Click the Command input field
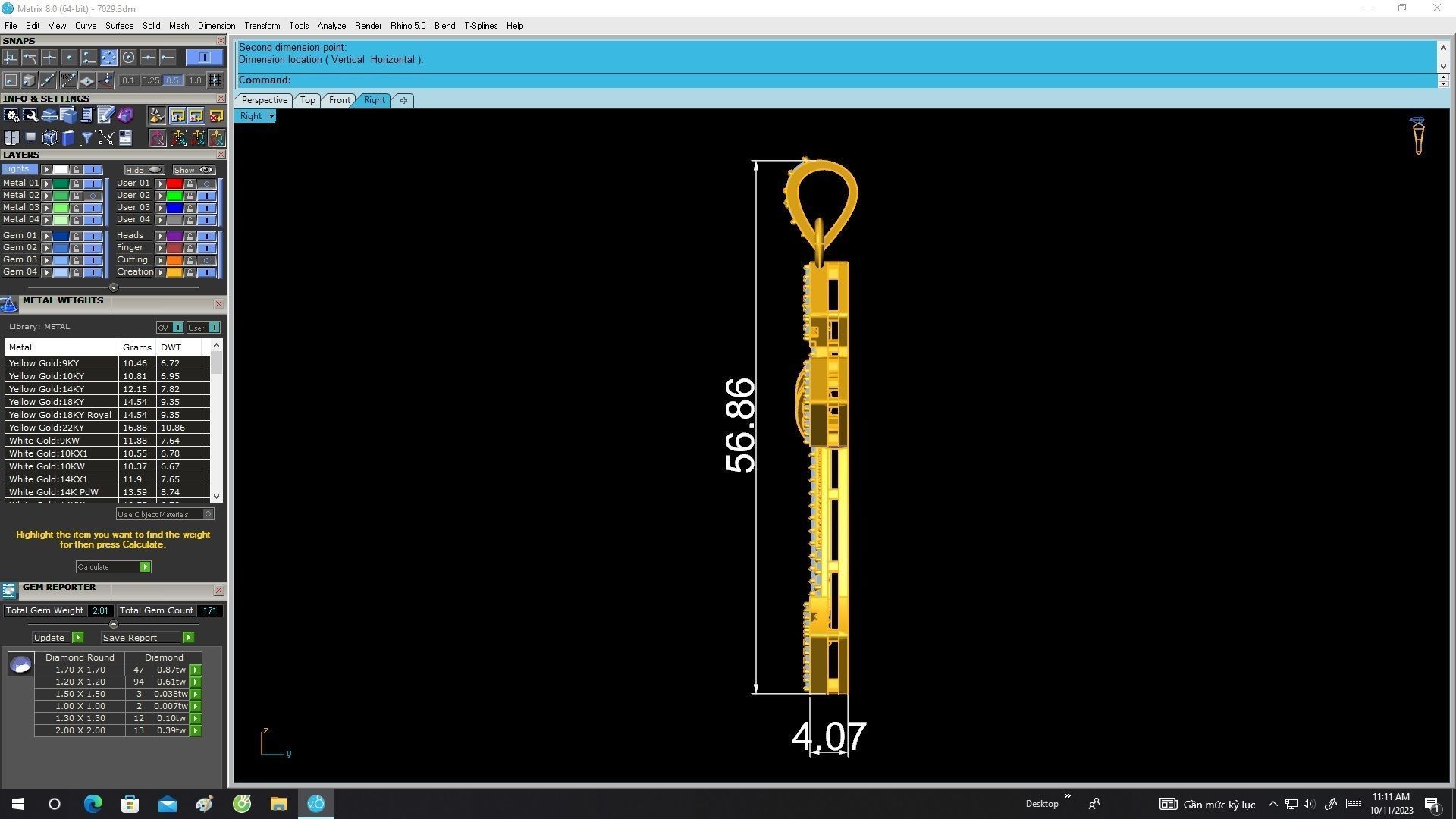 click(x=837, y=80)
